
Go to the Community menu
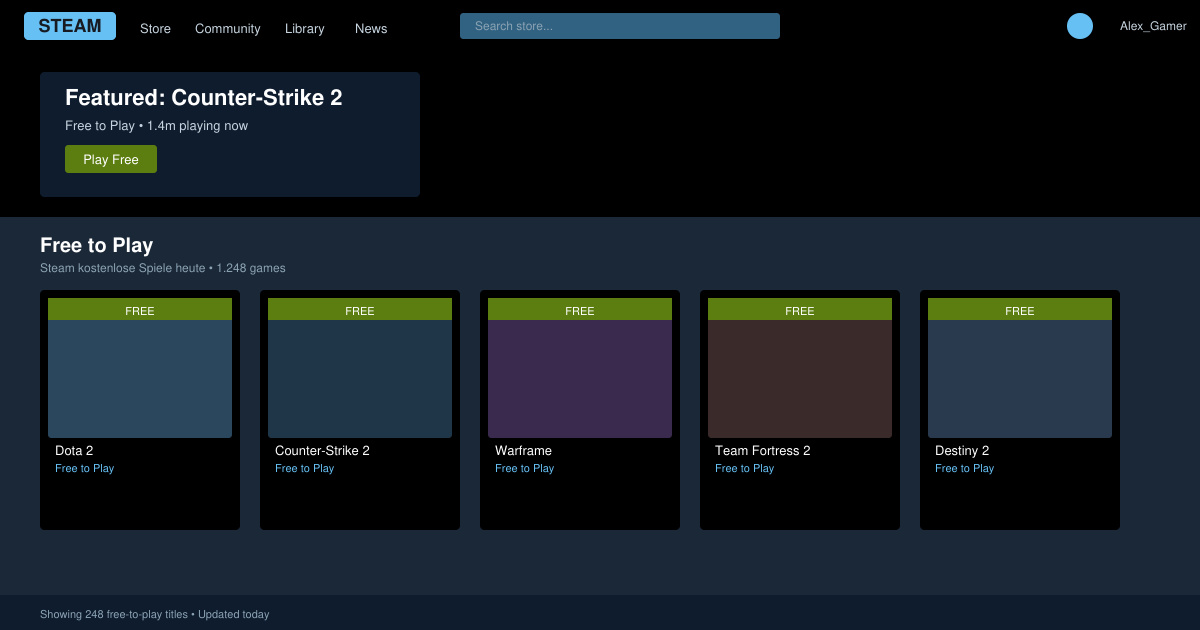[x=227, y=28]
